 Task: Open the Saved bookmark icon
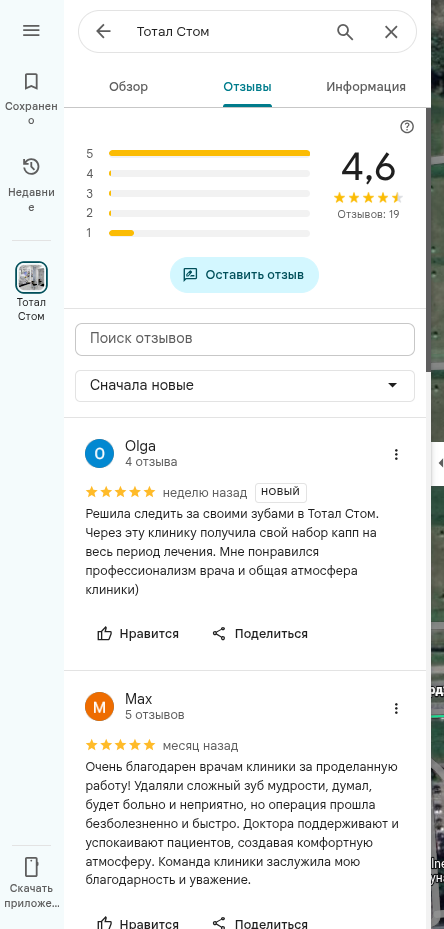(x=31, y=82)
